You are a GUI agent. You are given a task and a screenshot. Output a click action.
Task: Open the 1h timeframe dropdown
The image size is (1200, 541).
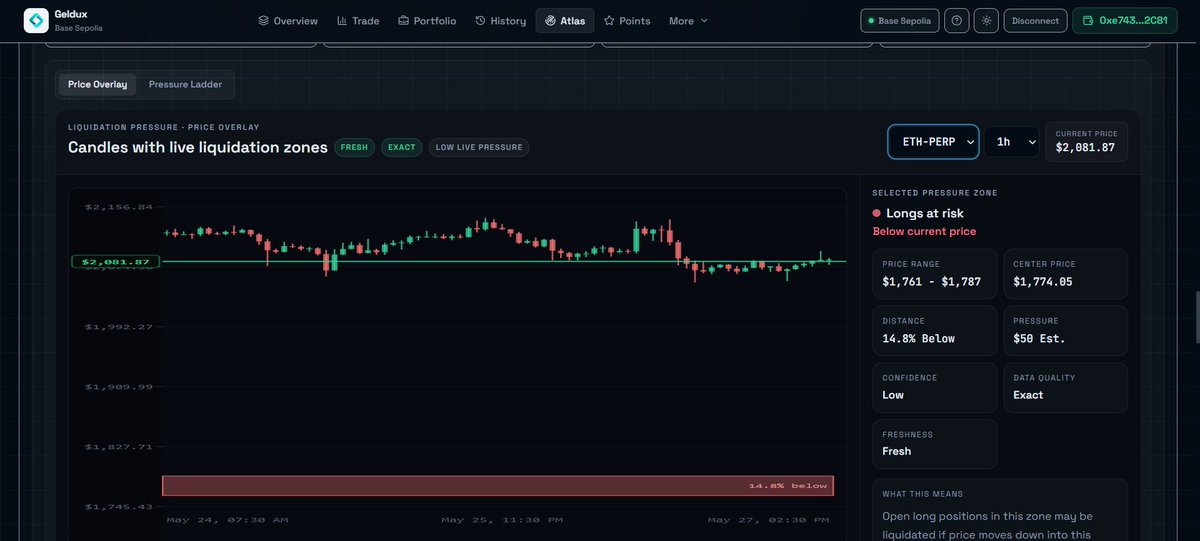tap(1011, 142)
